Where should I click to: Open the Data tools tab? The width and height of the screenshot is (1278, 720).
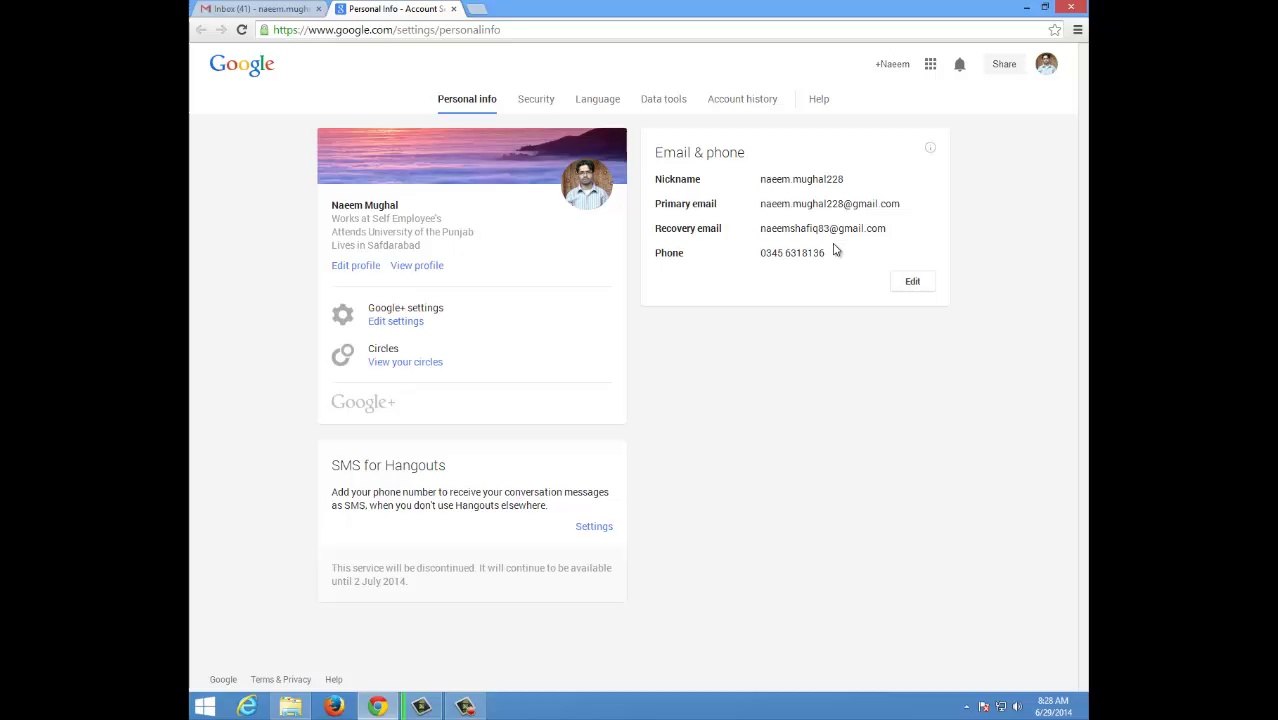point(663,99)
